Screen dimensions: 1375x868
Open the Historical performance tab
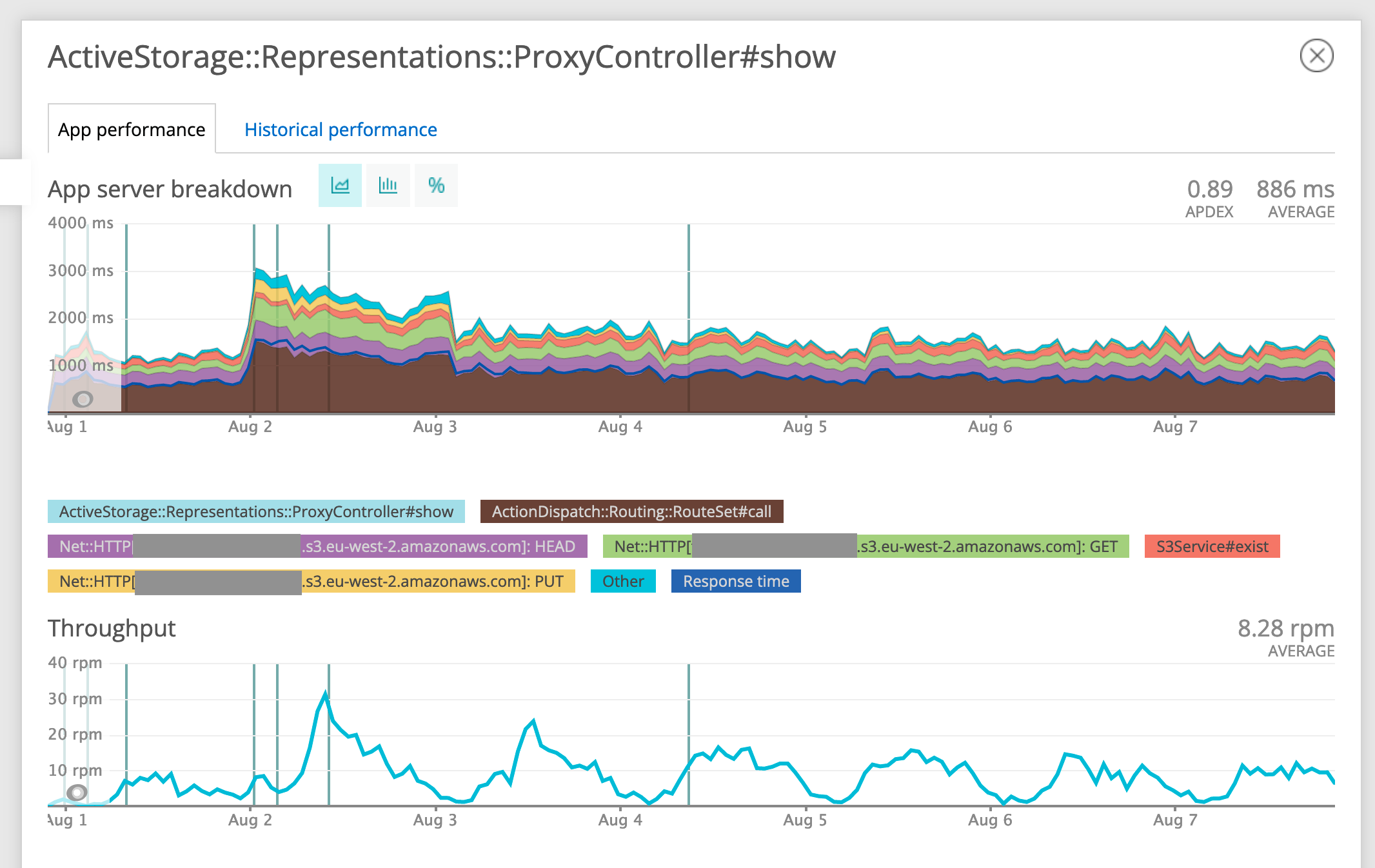click(x=341, y=130)
